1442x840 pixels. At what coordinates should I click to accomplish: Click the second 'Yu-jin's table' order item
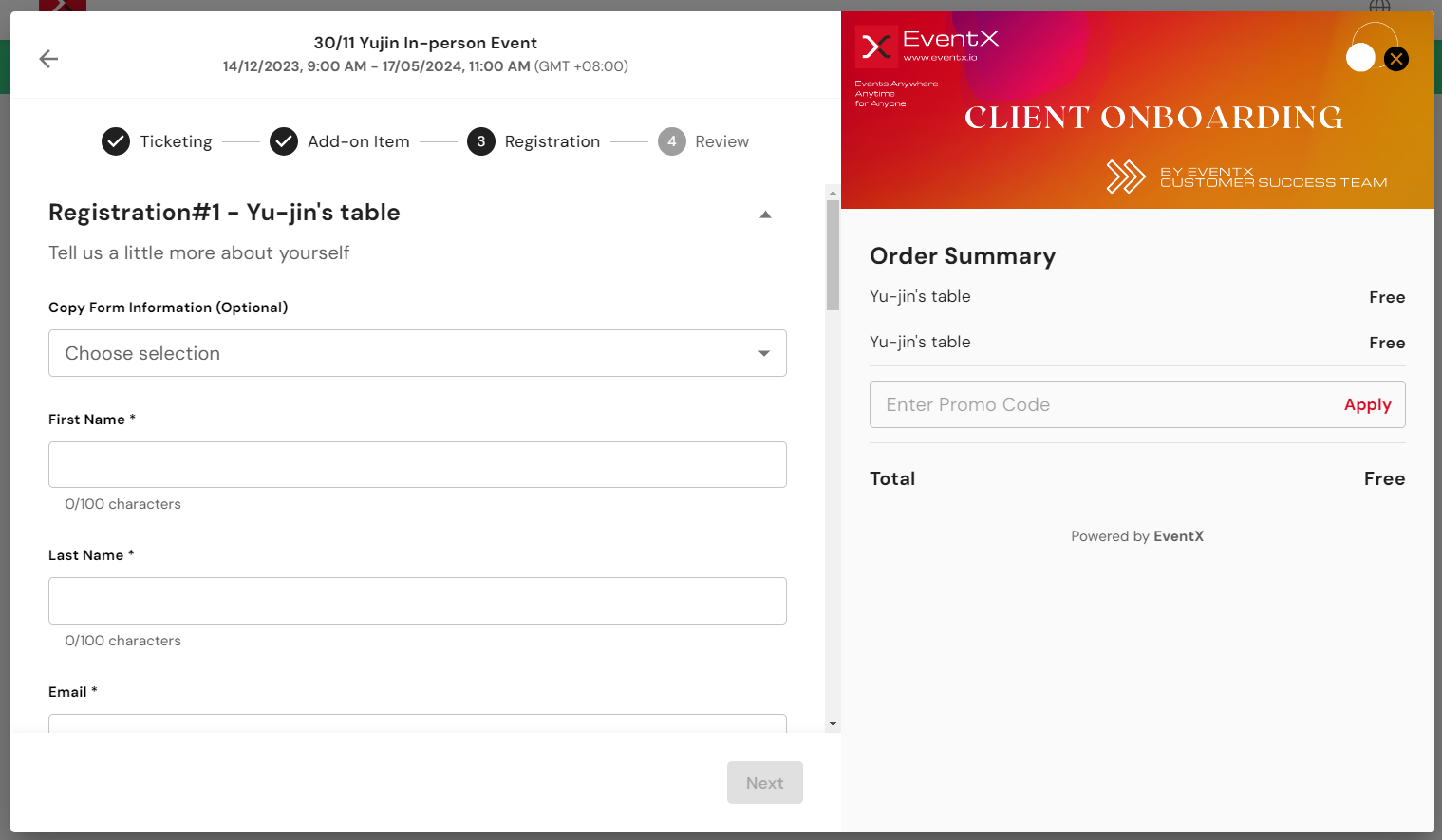pyautogui.click(x=920, y=342)
